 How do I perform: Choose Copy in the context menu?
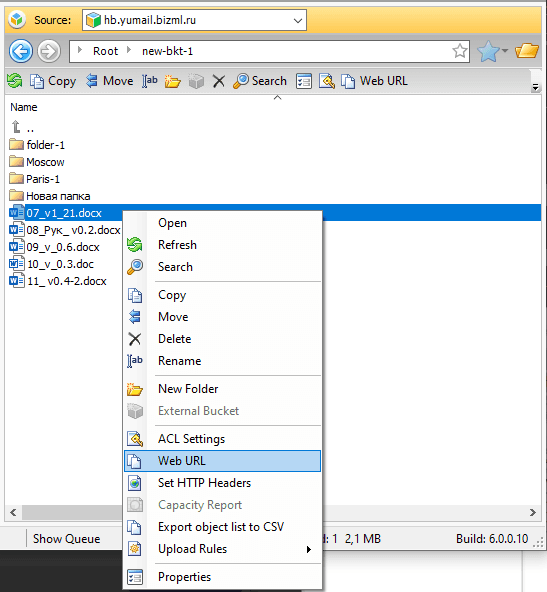point(223,295)
